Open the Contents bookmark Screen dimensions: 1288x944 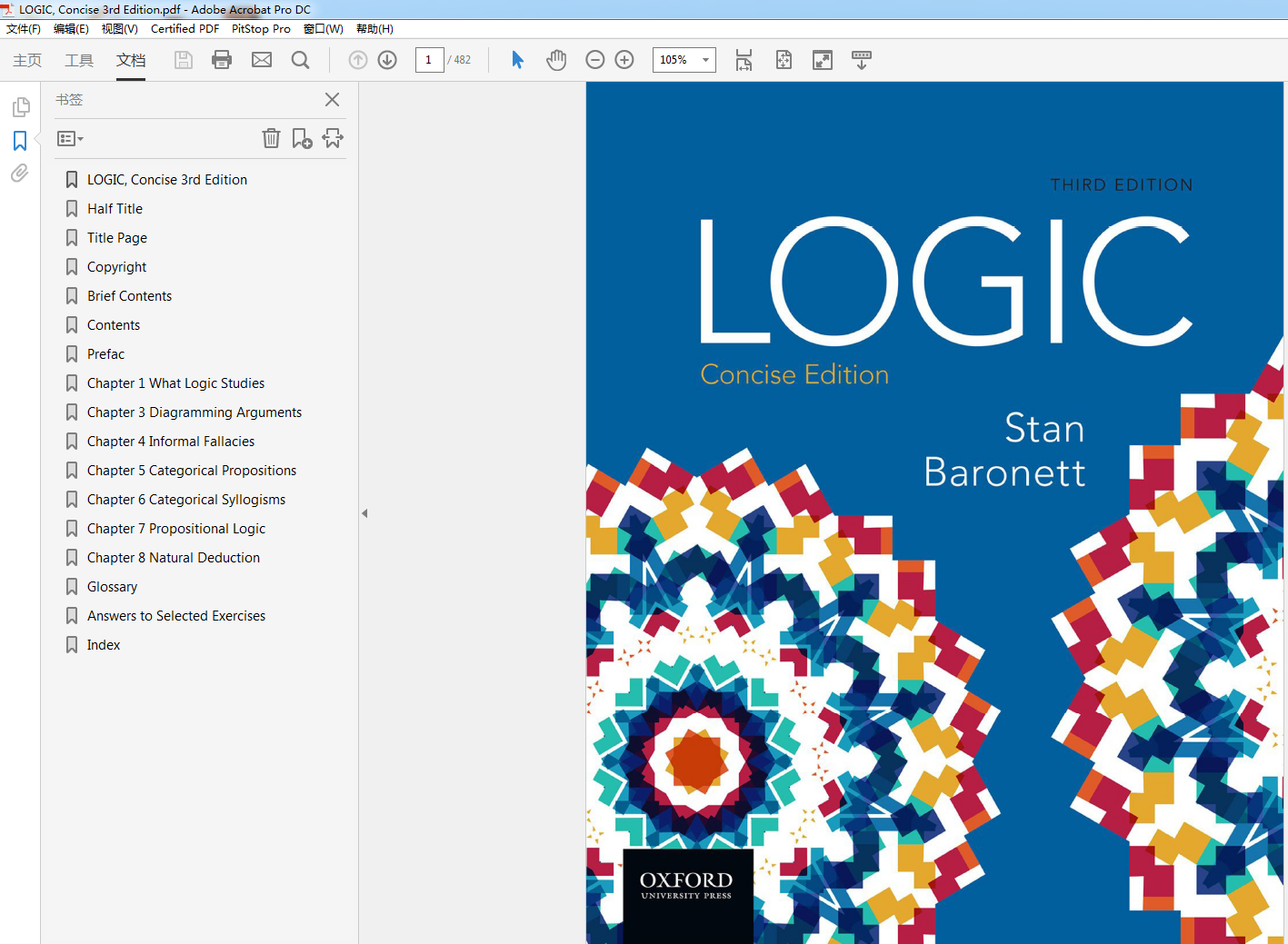pos(114,325)
